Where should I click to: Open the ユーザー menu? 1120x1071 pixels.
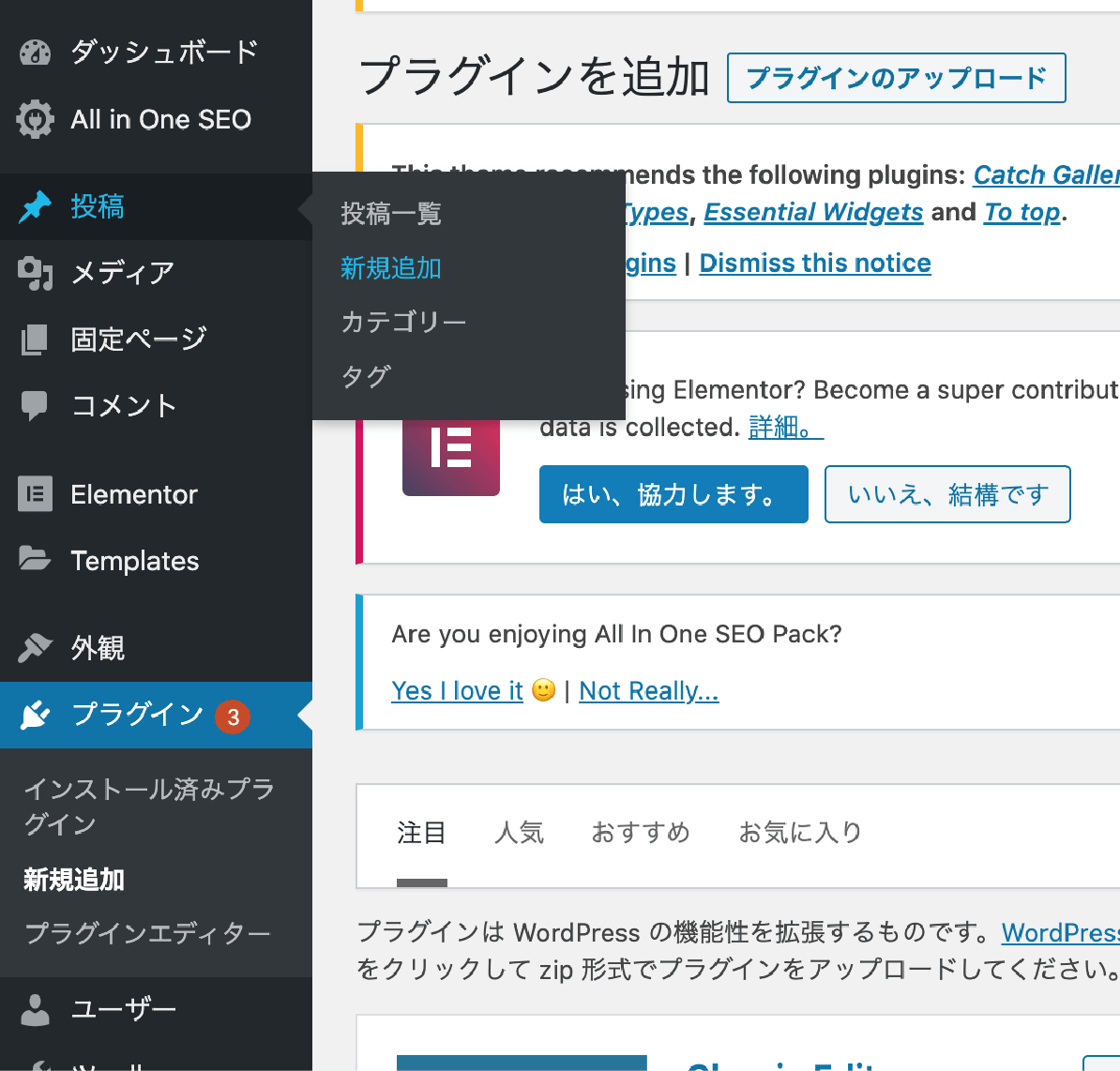156,1010
